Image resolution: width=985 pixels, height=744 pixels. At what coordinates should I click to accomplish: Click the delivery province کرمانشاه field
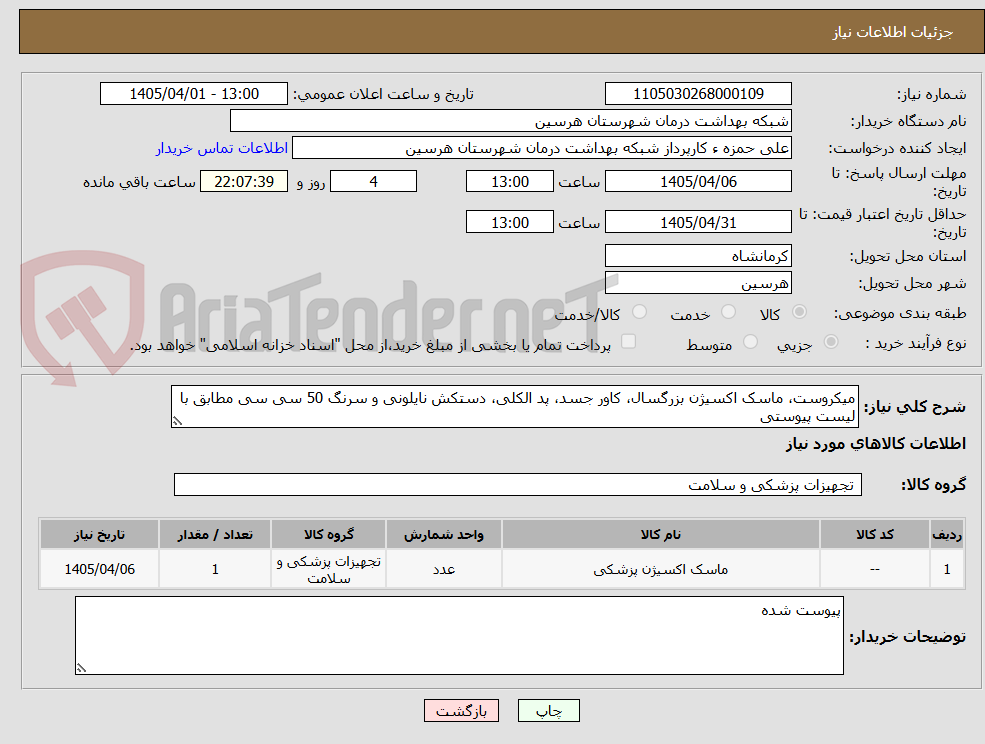click(x=698, y=256)
